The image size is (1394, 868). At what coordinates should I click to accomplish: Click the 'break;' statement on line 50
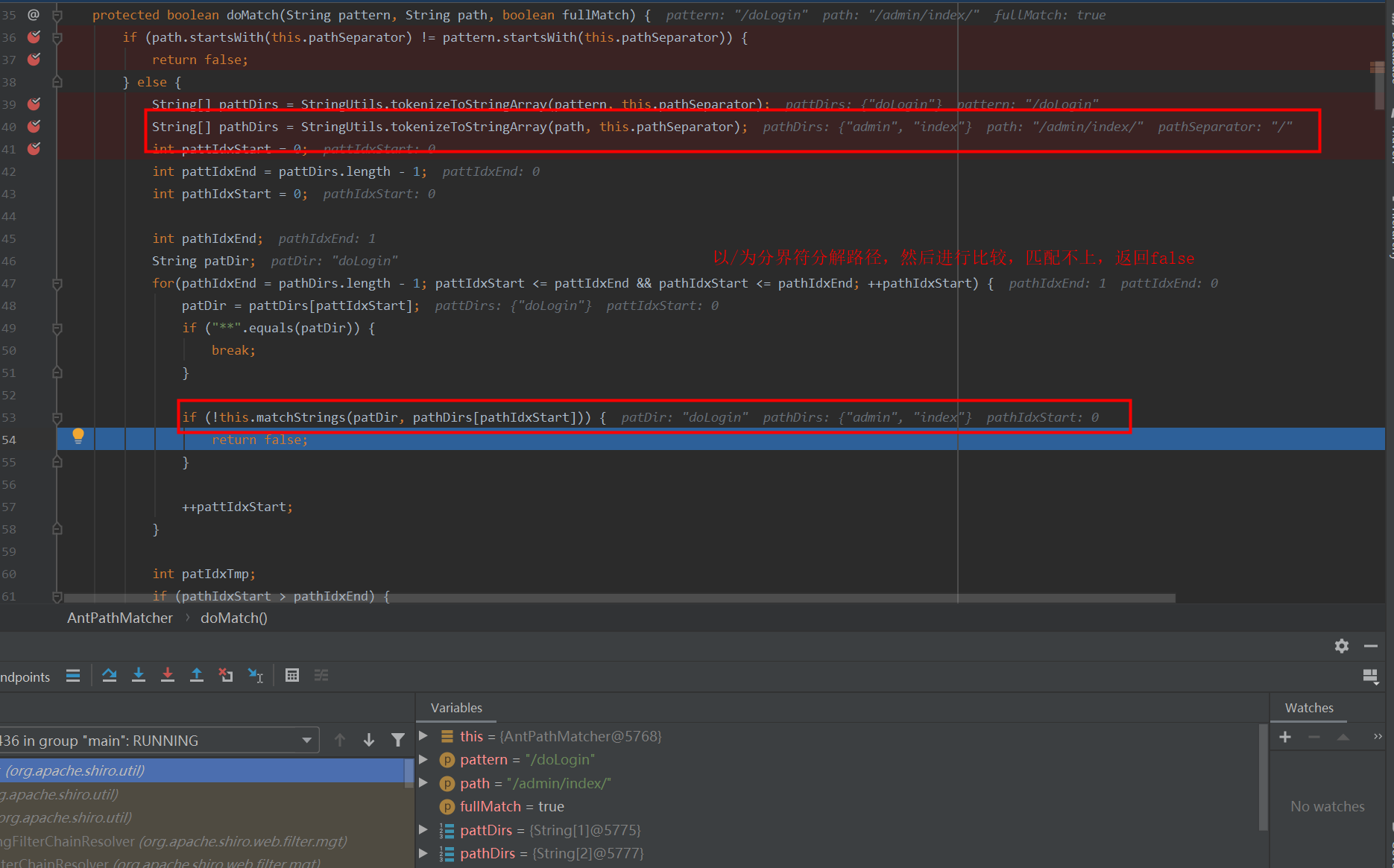pyautogui.click(x=233, y=350)
